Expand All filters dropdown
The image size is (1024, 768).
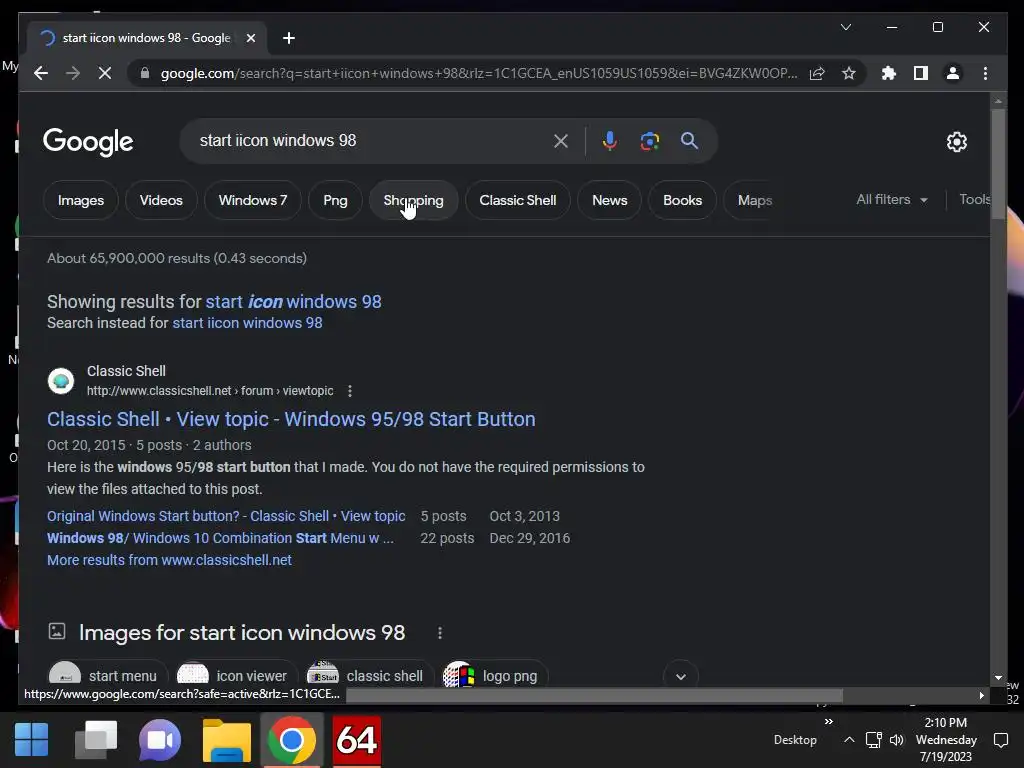(892, 200)
